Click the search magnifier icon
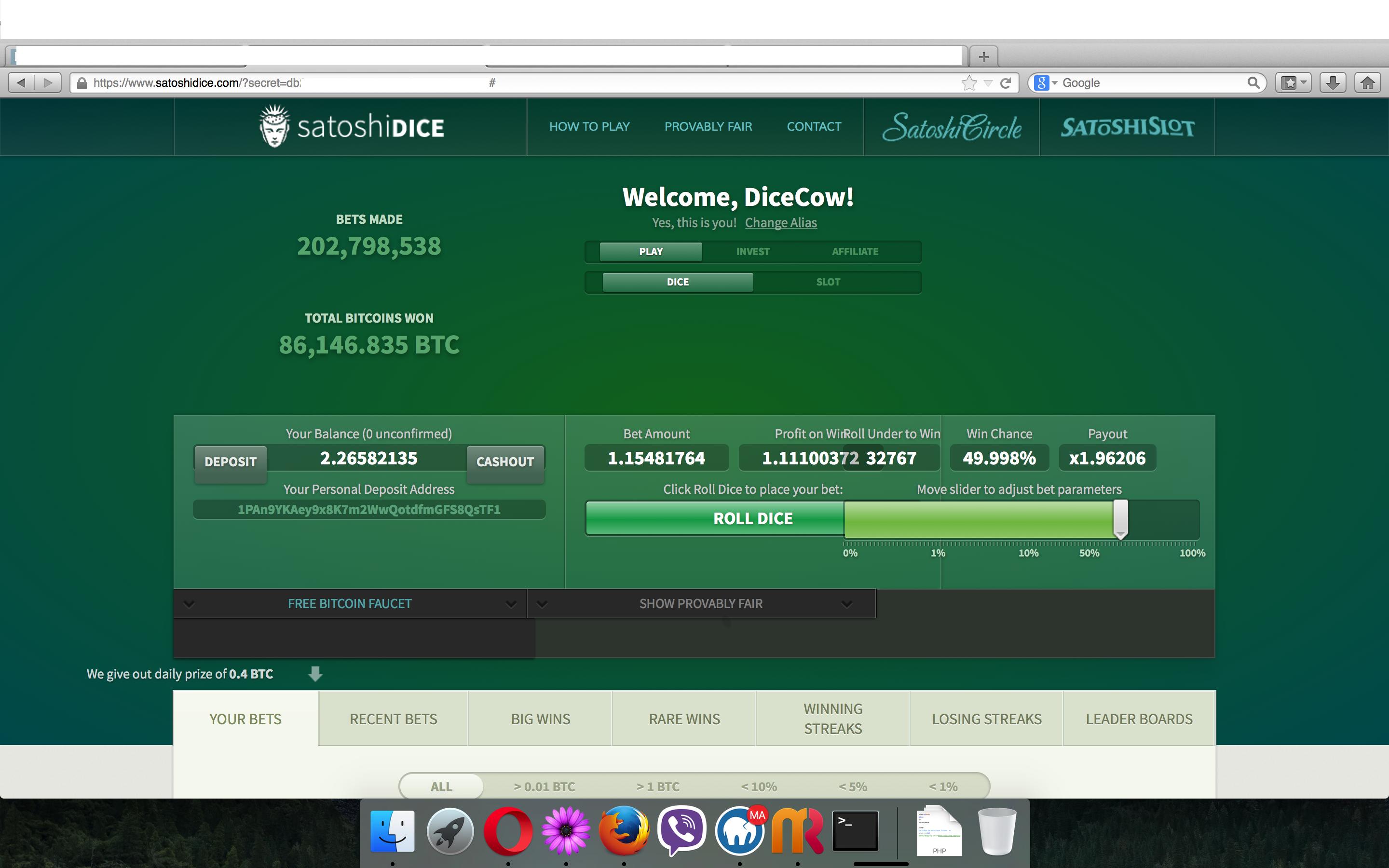The width and height of the screenshot is (1389, 868). [1253, 82]
